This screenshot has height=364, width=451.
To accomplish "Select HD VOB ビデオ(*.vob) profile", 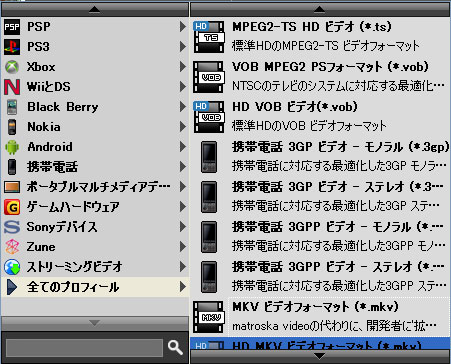I will tap(320, 117).
